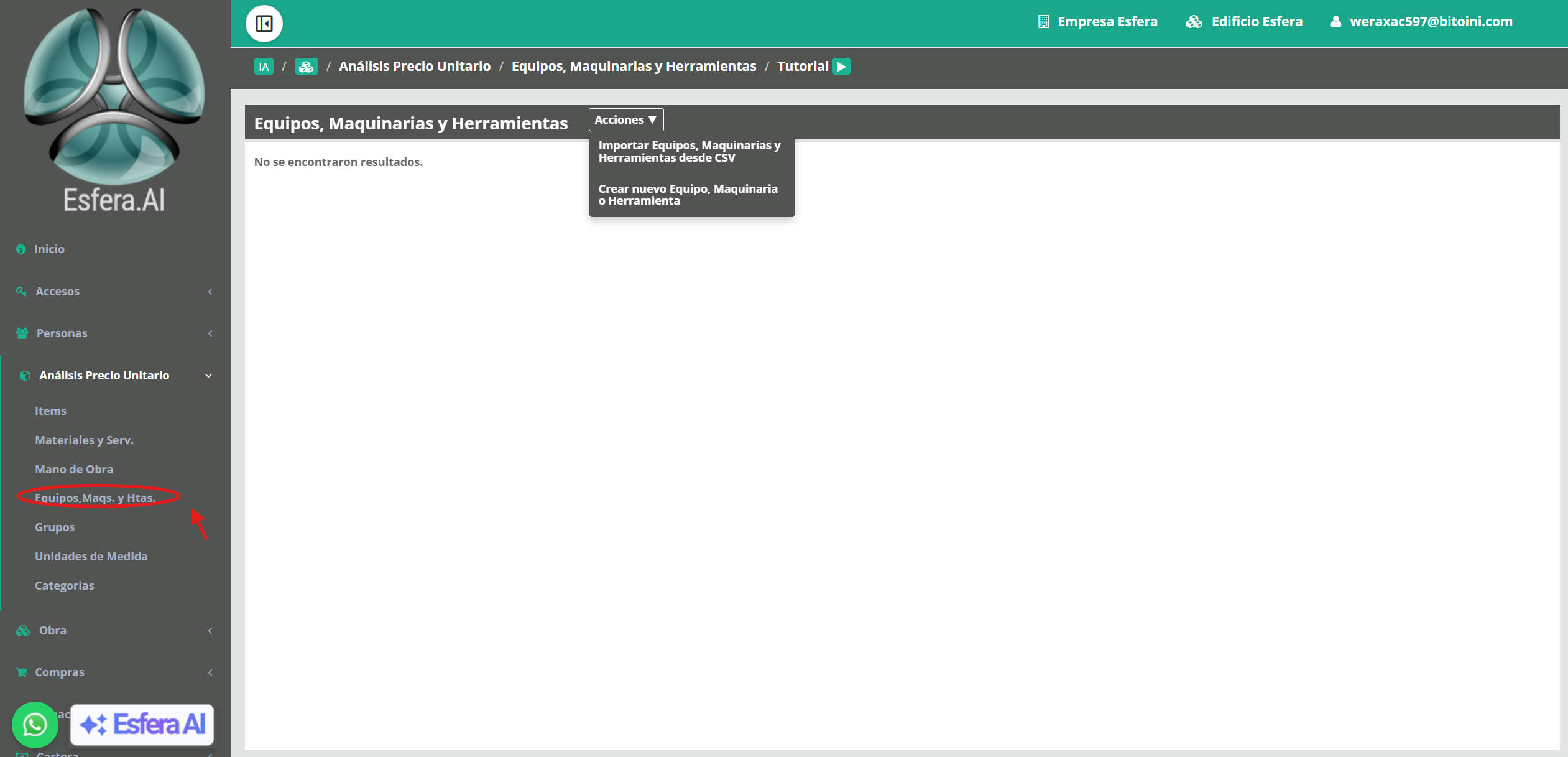Click the Empresa Esfera building icon
This screenshot has height=757, width=1568.
click(x=1043, y=22)
